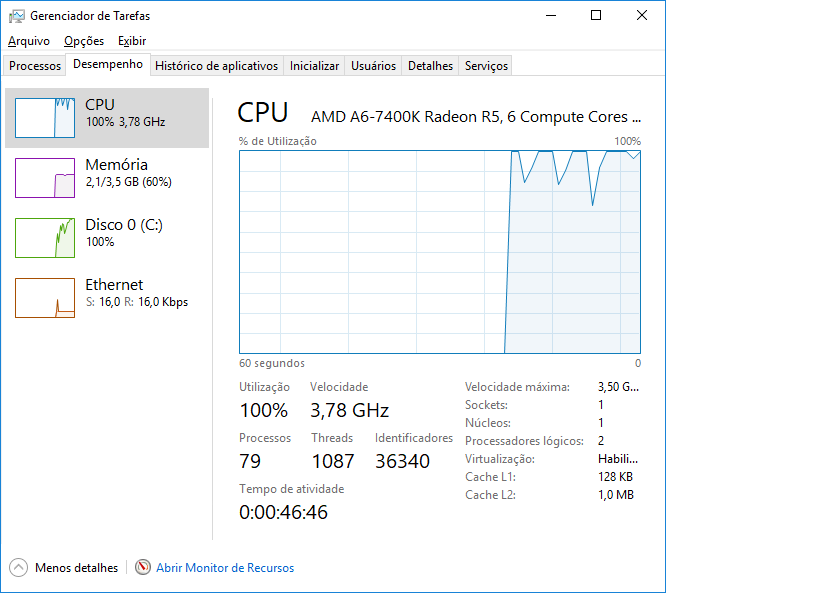
Task: Switch to Histórico de aplicativos tab
Action: (216, 66)
